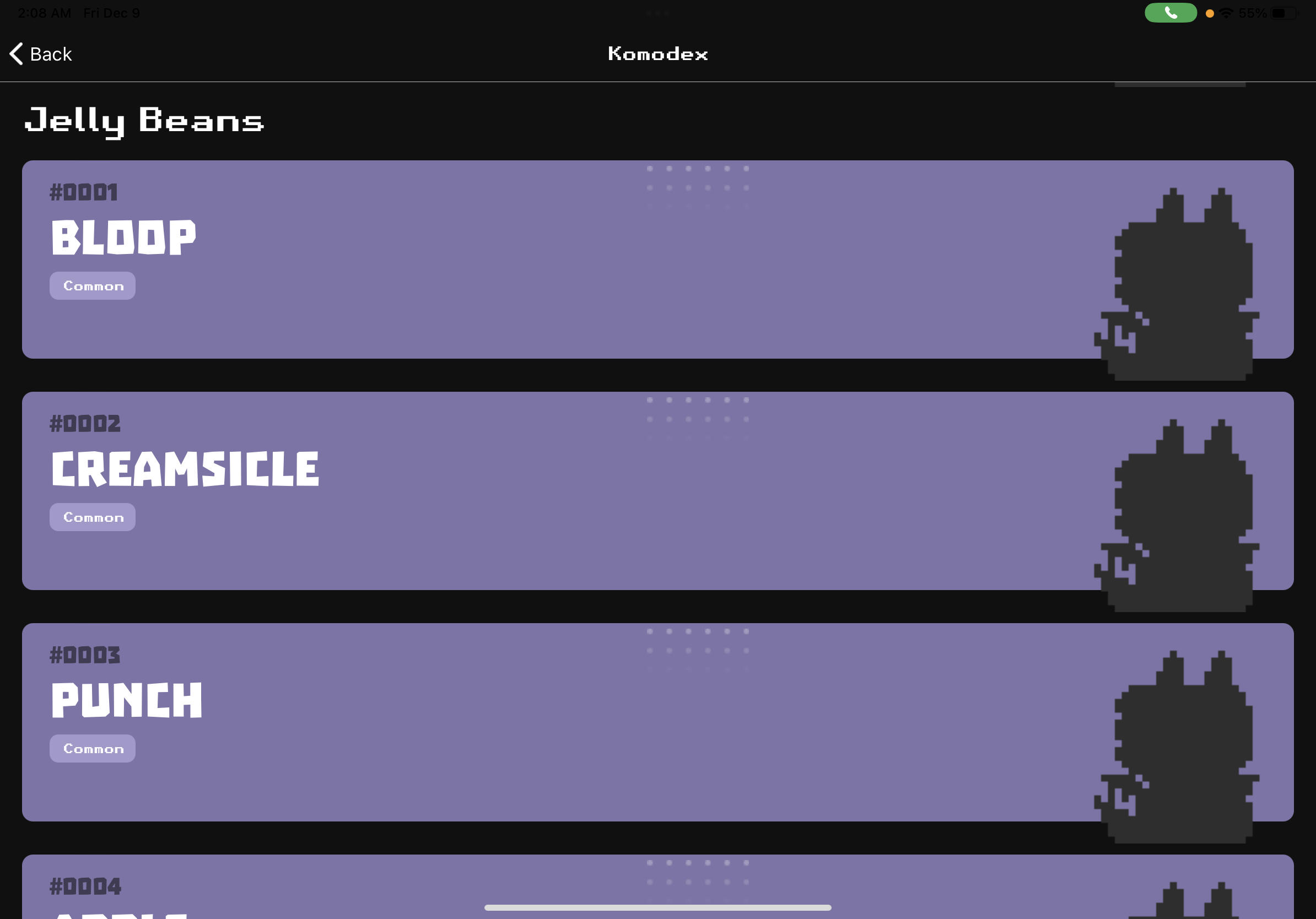This screenshot has height=919, width=1316.
Task: Select the Common tag on Bloop
Action: [92, 285]
